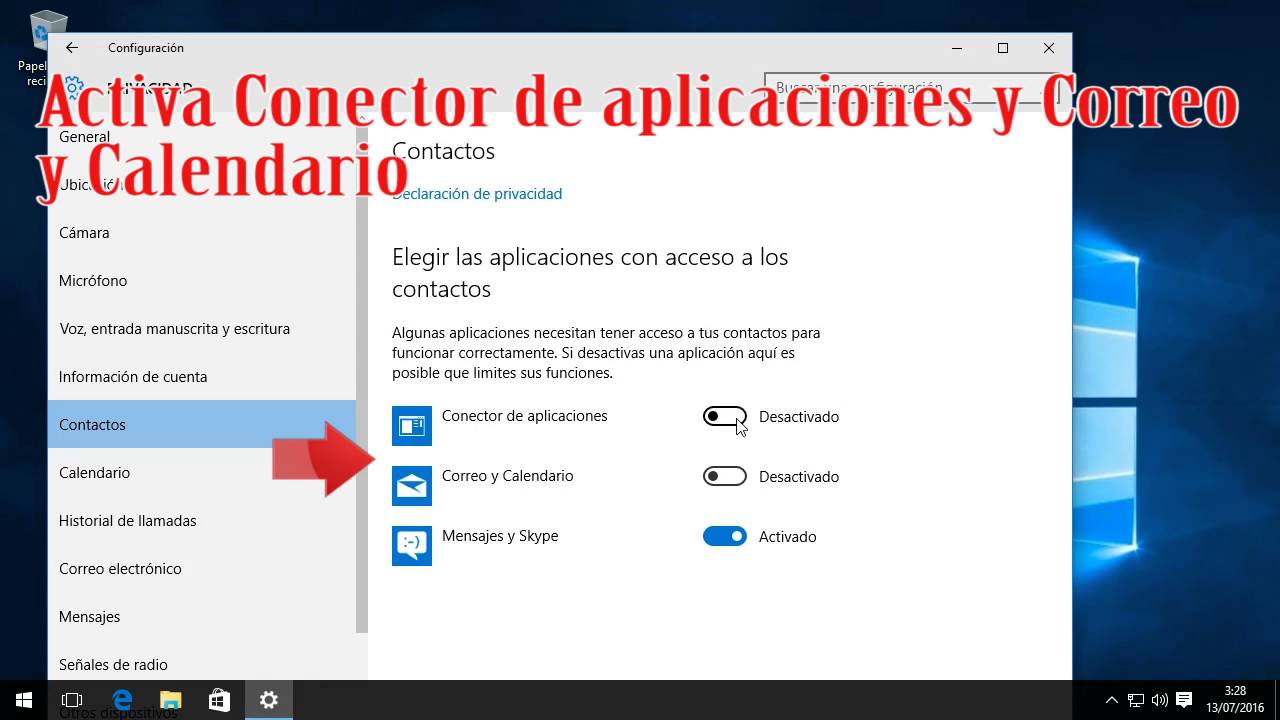Click the Mensajes y Skype app icon

click(412, 546)
